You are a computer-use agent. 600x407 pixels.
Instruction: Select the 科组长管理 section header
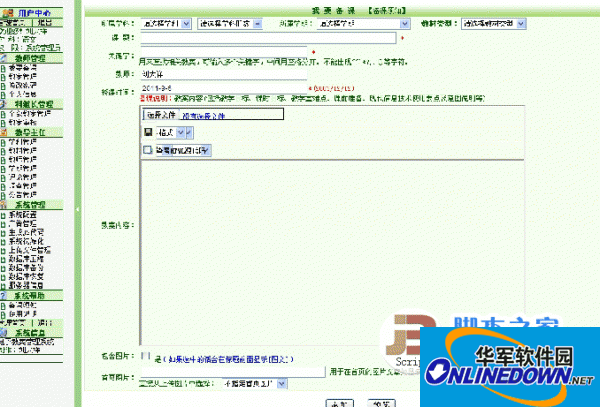pos(34,104)
